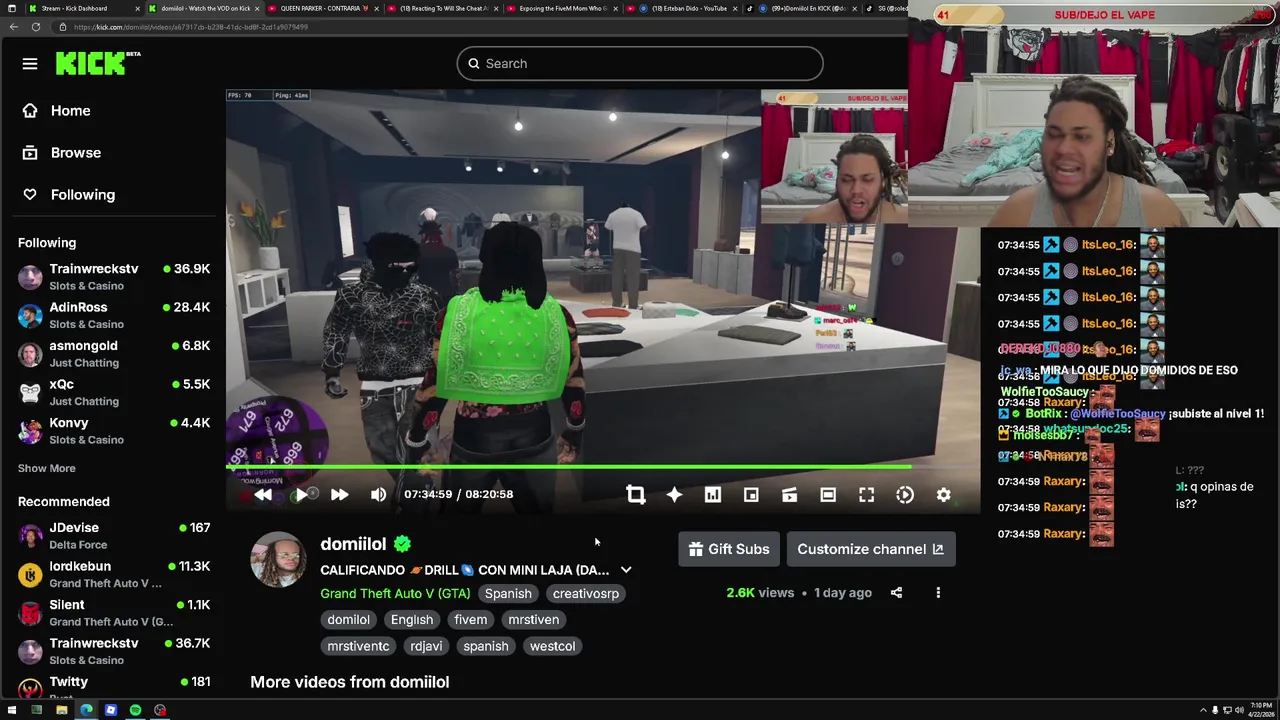Open Grand Theft Auto V category link
The height and width of the screenshot is (720, 1280).
(396, 593)
